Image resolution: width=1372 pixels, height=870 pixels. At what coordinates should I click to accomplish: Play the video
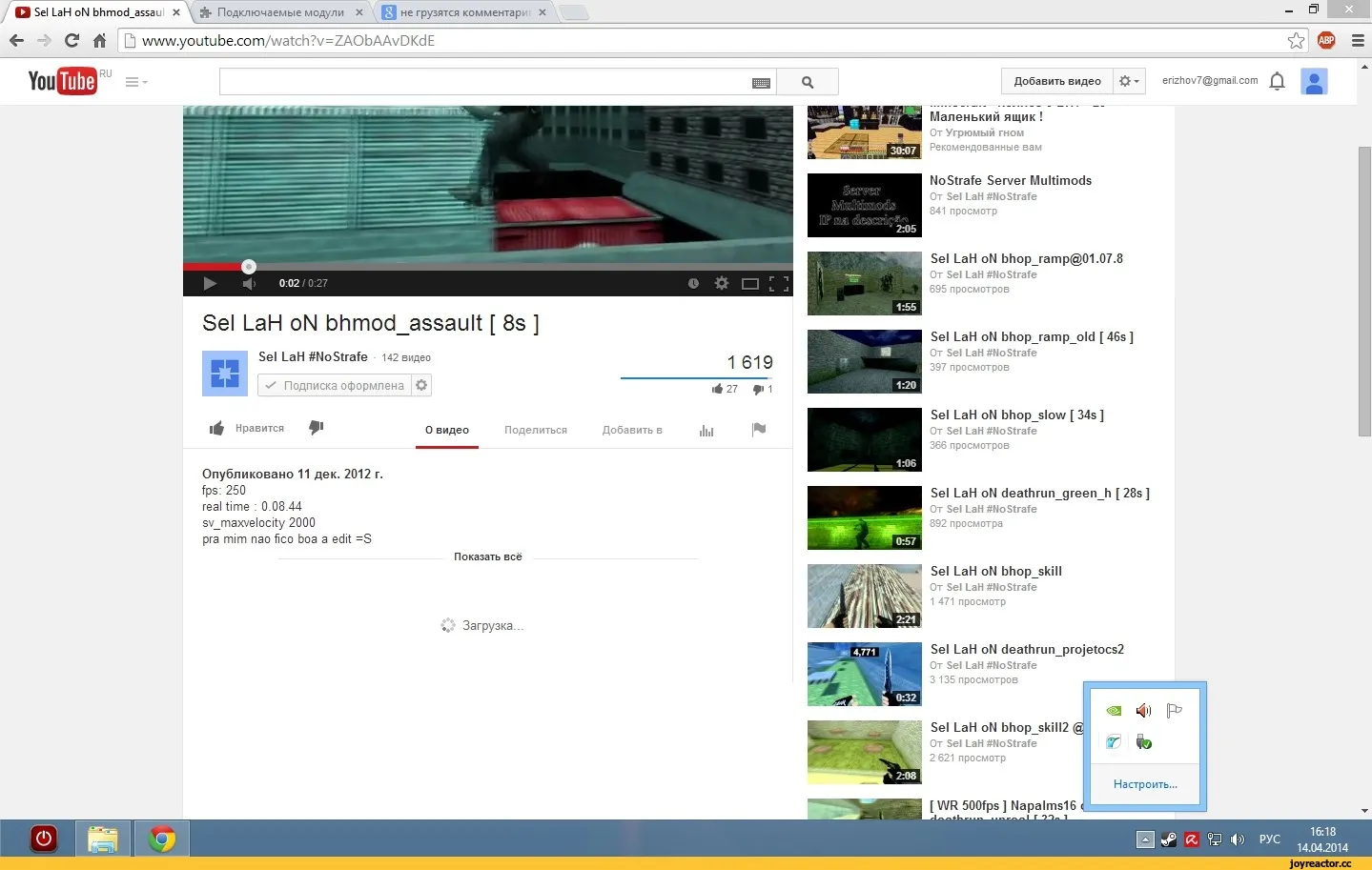point(210,283)
